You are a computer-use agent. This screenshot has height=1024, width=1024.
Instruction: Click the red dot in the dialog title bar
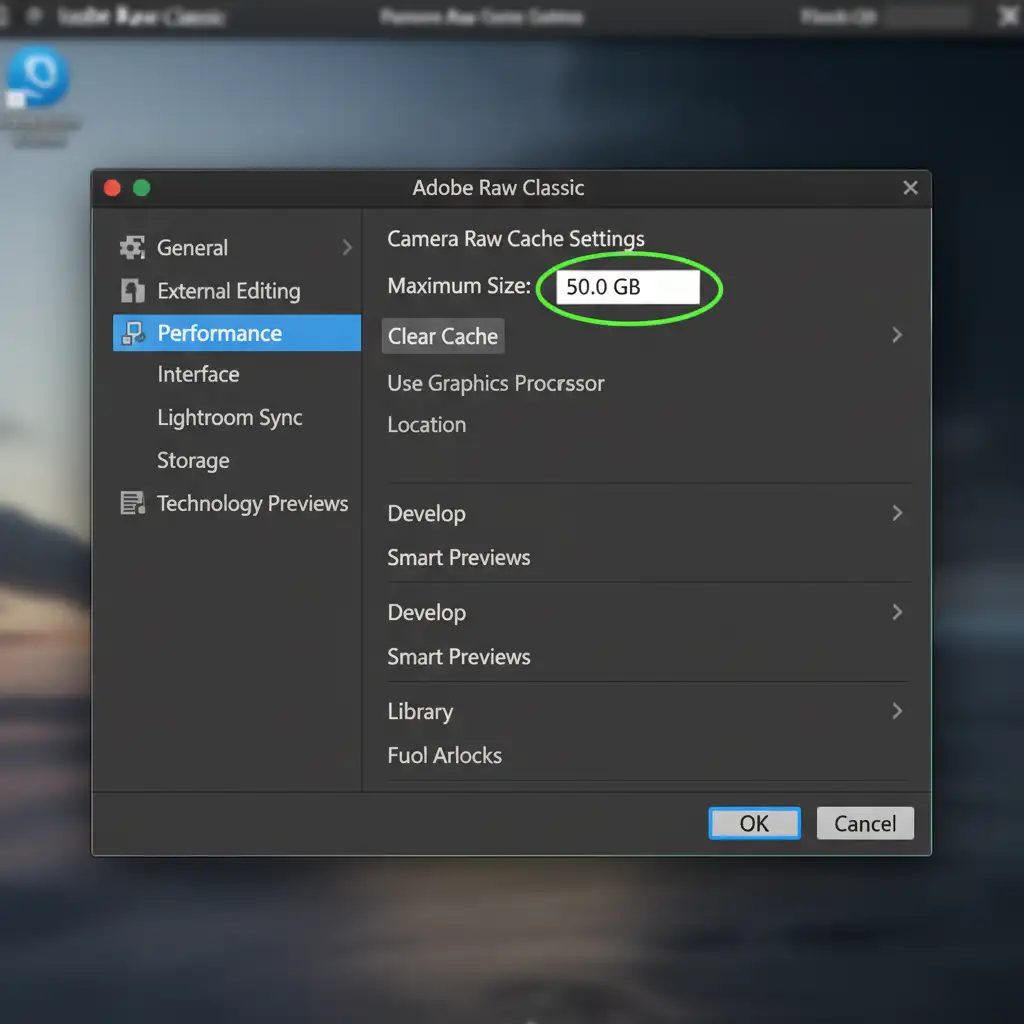(112, 188)
